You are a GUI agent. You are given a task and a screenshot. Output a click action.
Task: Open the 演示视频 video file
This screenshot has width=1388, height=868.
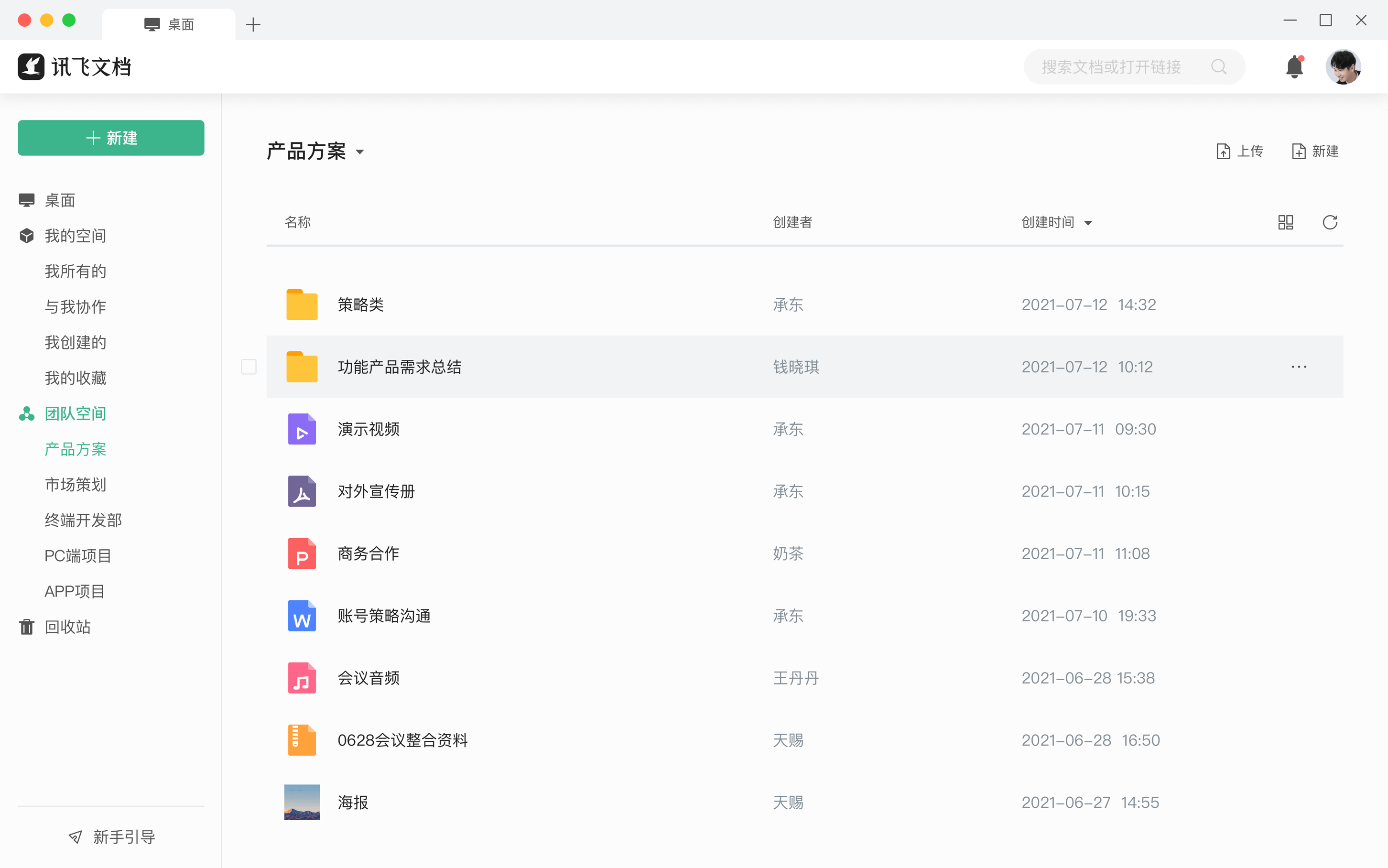pos(369,429)
